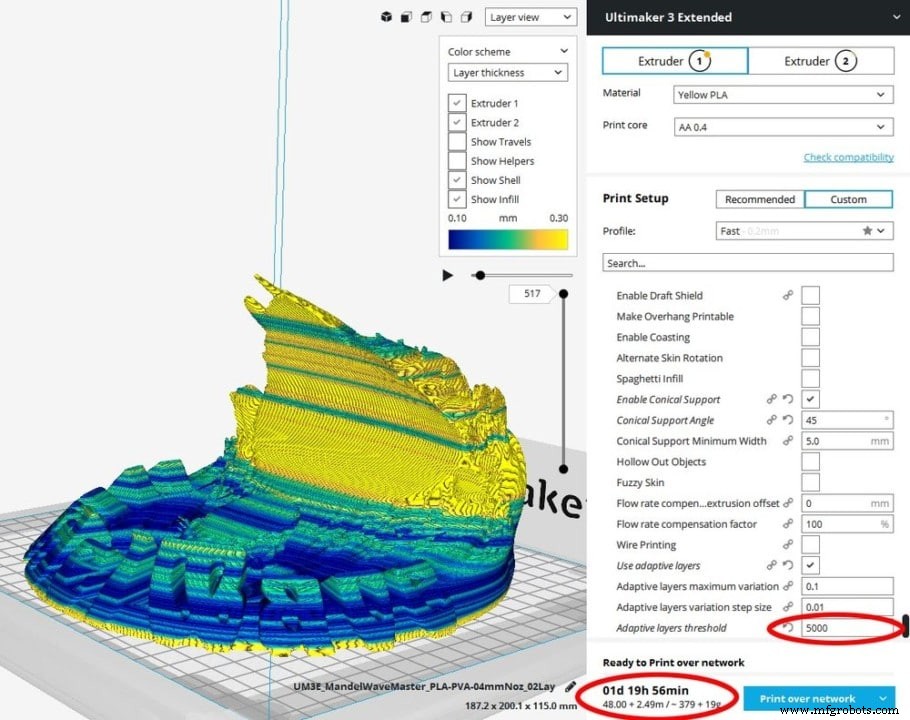910x720 pixels.
Task: Select the top view orientation icon
Action: pyautogui.click(x=429, y=16)
